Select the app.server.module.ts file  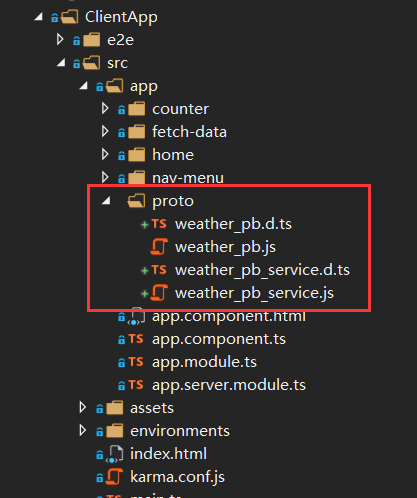229,385
